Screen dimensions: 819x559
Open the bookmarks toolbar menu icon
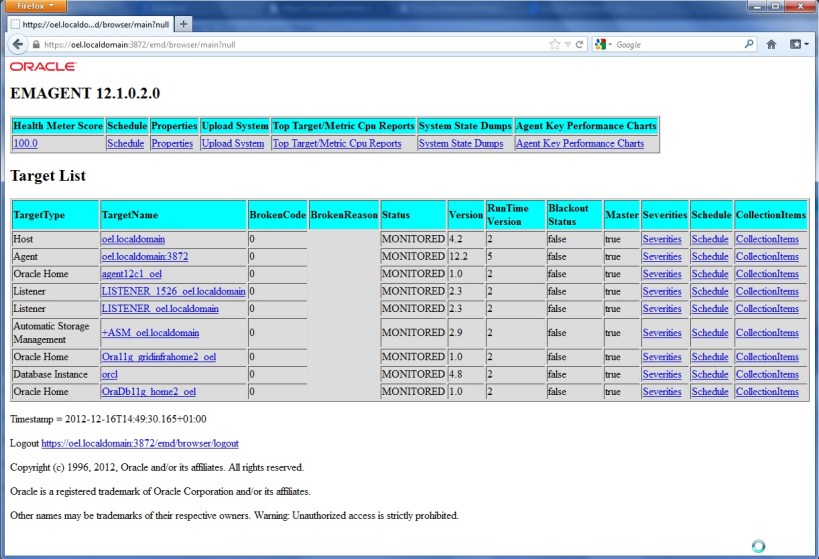798,44
